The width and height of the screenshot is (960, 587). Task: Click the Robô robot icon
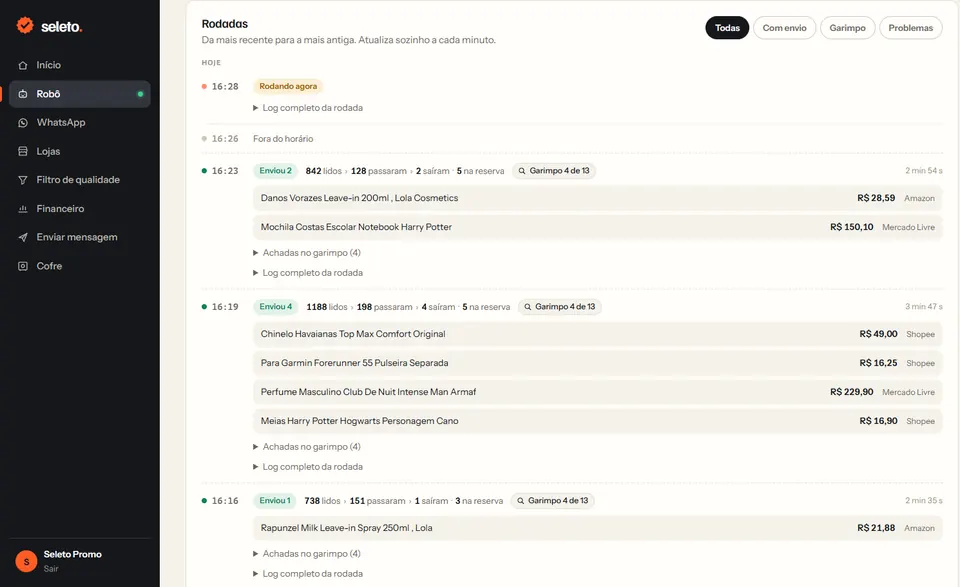coord(23,94)
